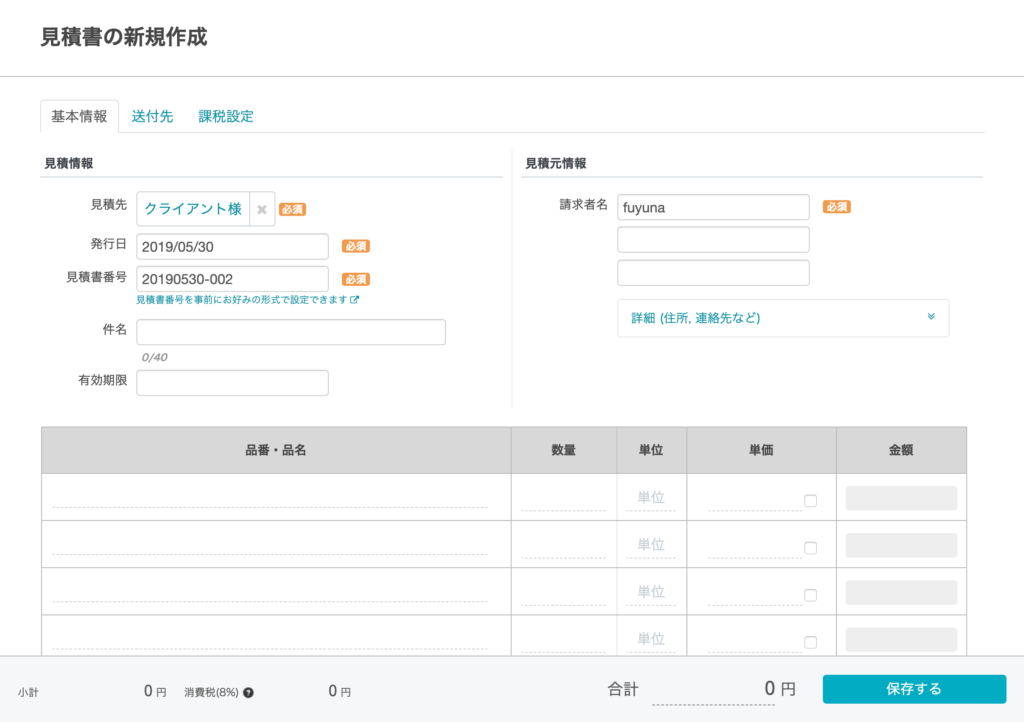Focus the 発行日 date field
This screenshot has height=722, width=1024.
[x=232, y=247]
